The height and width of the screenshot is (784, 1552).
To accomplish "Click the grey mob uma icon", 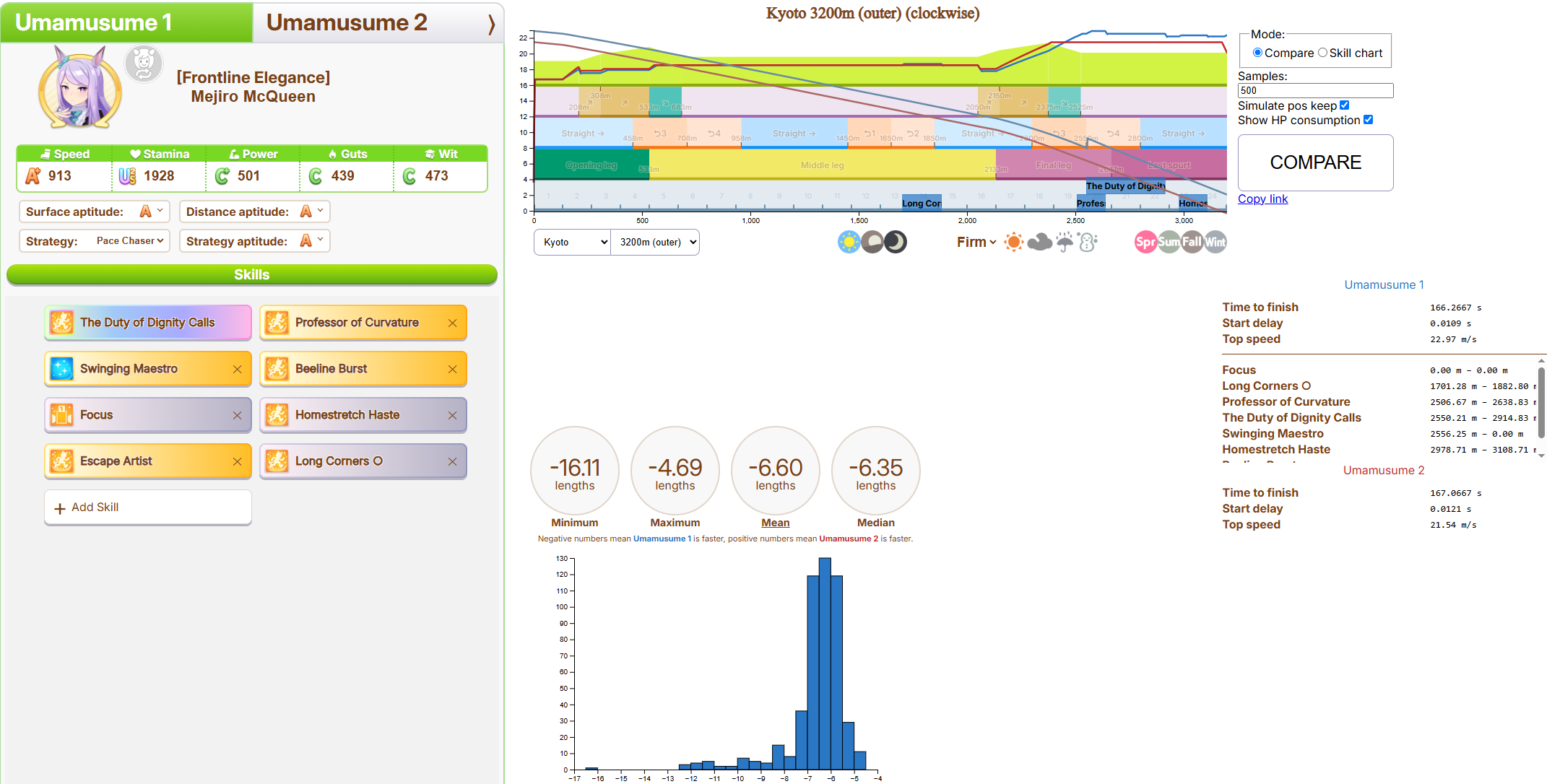I will click(x=144, y=64).
